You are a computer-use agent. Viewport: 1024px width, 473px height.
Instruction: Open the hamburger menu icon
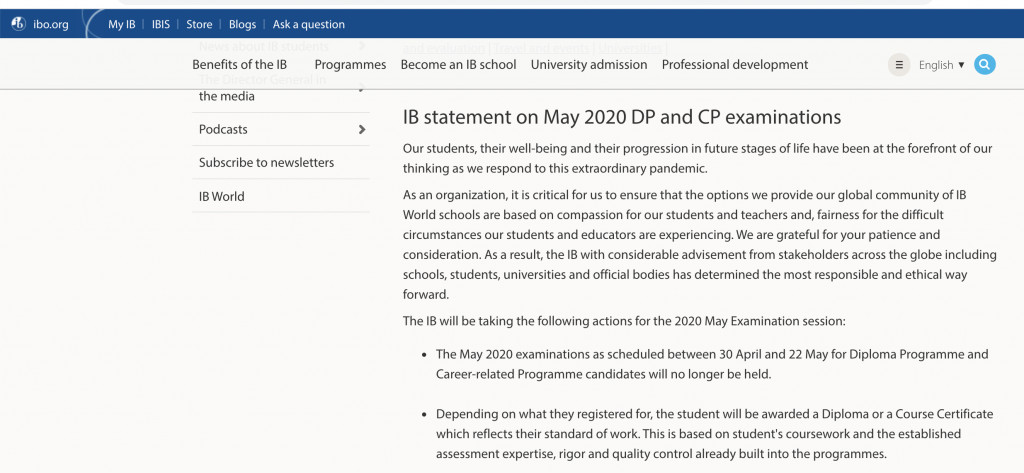tap(899, 65)
